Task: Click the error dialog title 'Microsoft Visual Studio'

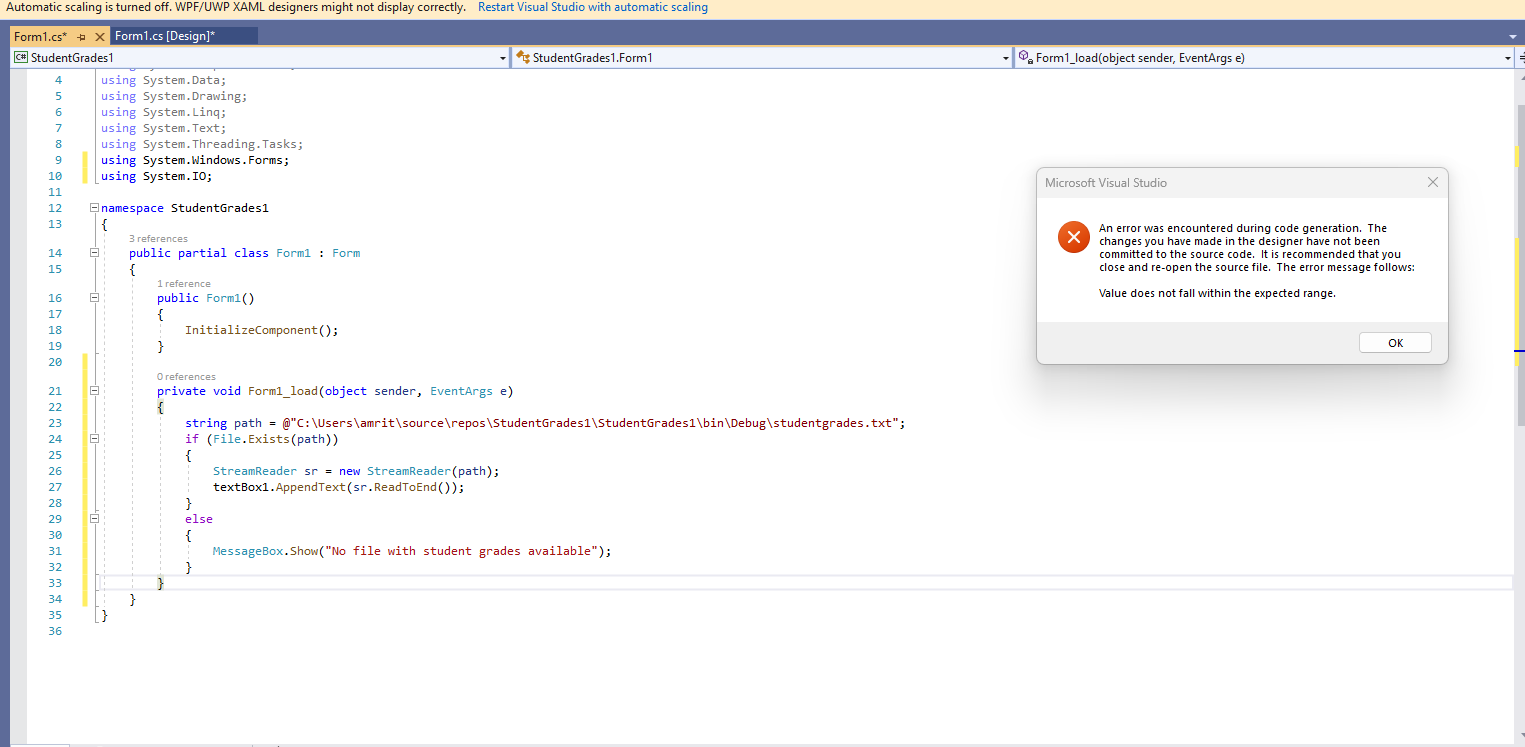Action: pos(1106,183)
